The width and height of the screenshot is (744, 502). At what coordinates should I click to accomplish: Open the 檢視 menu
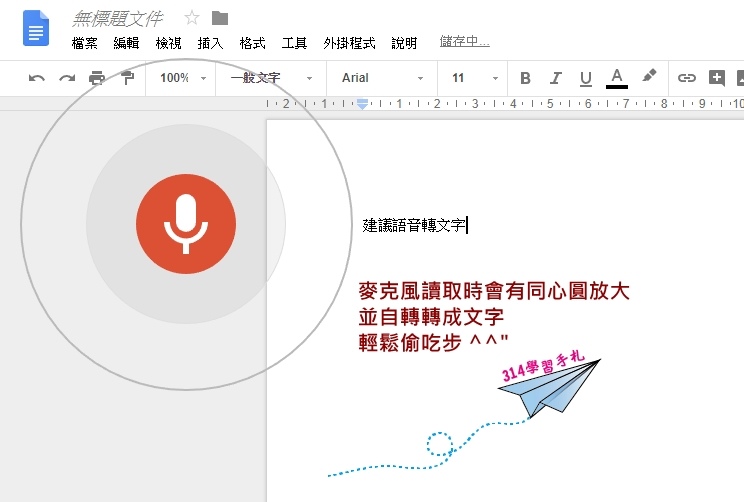click(x=168, y=43)
